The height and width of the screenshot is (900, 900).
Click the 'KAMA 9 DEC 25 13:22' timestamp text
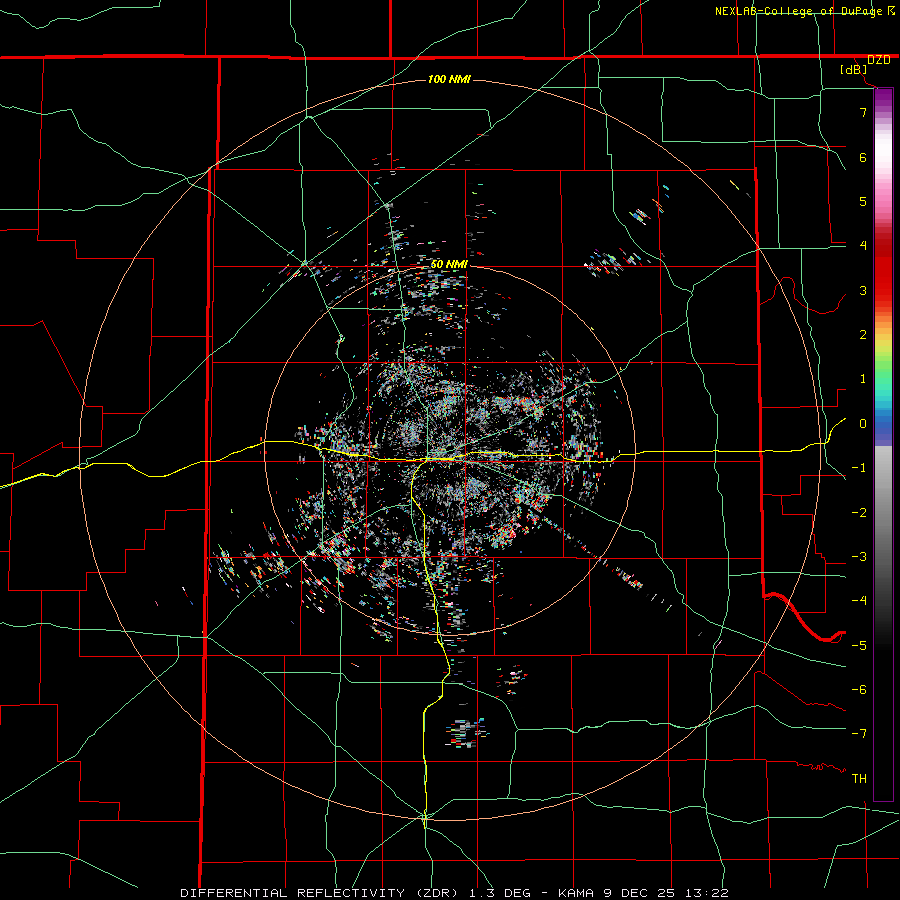[643, 893]
